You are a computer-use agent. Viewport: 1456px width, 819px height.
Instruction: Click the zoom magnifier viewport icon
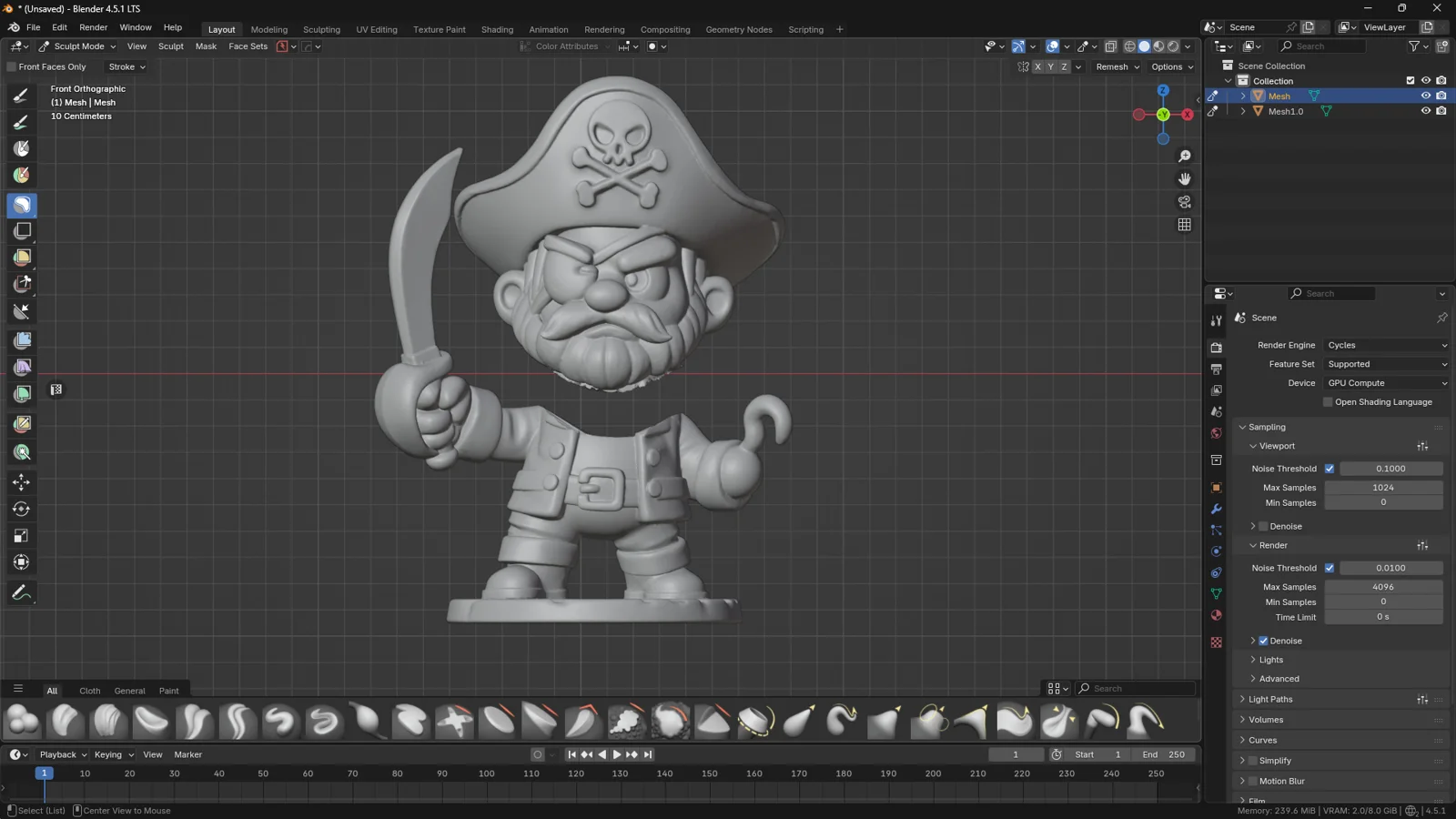coord(1185,157)
